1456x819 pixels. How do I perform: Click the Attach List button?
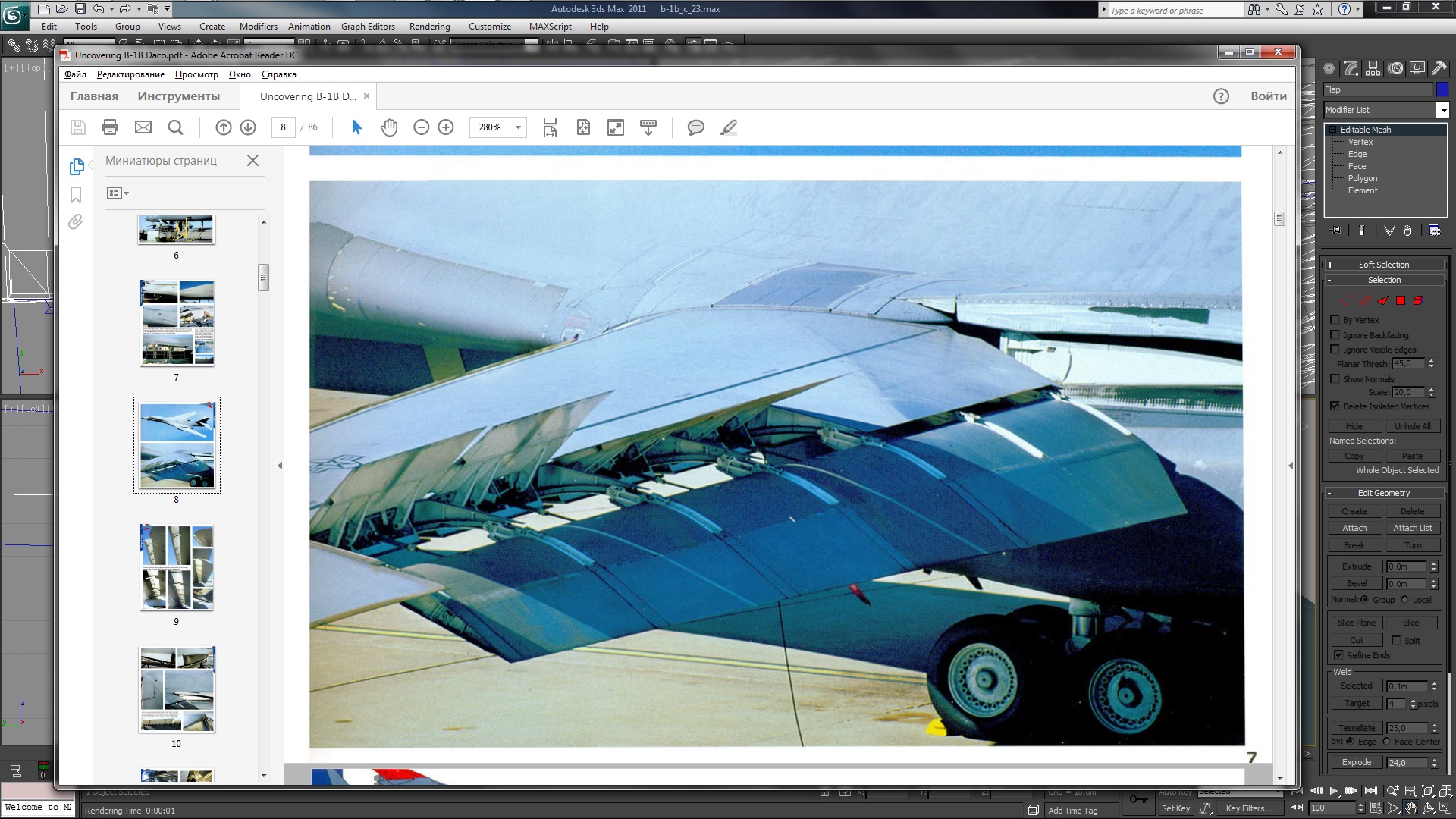[1413, 528]
